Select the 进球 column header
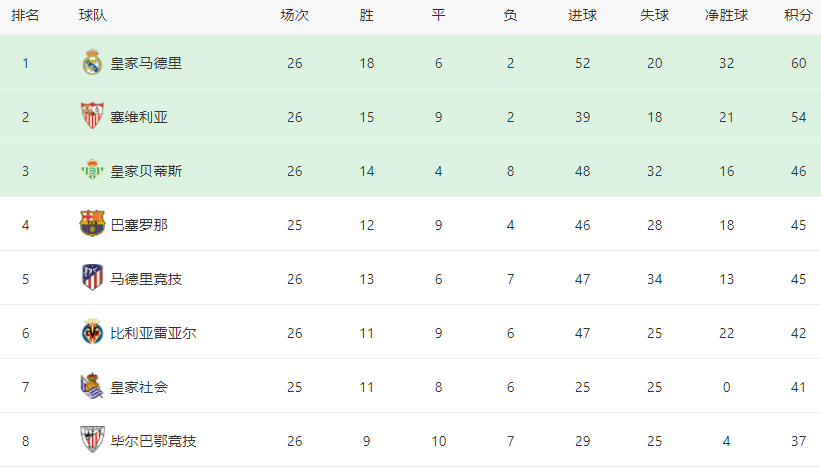821x468 pixels. point(582,15)
